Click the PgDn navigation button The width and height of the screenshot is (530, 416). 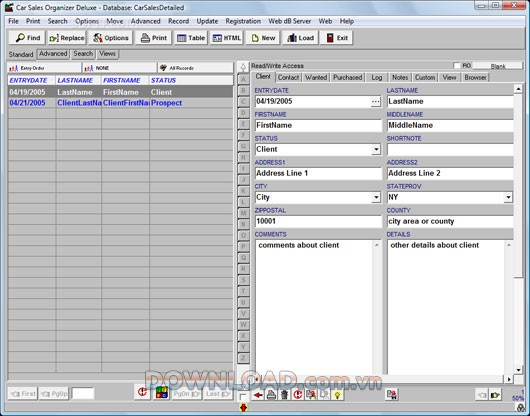(x=186, y=394)
